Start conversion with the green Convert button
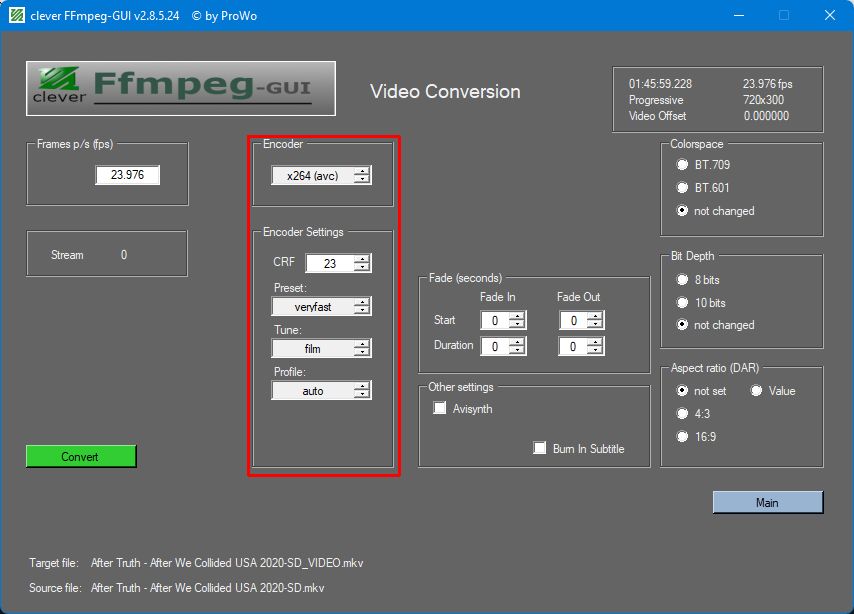Screen dimensions: 854x614 click(x=81, y=457)
